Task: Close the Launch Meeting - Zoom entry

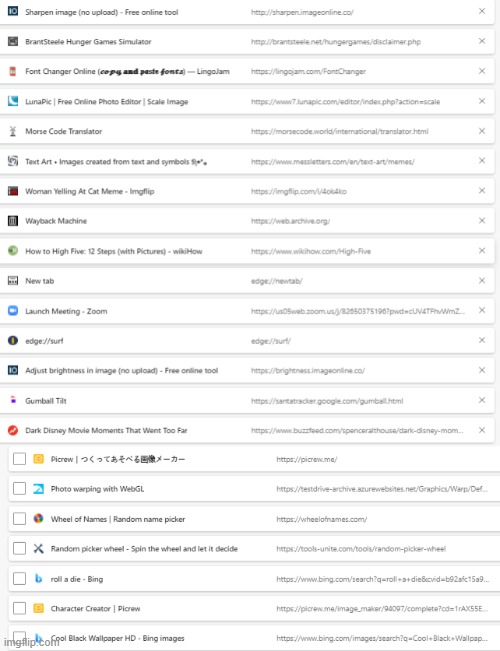Action: click(482, 310)
